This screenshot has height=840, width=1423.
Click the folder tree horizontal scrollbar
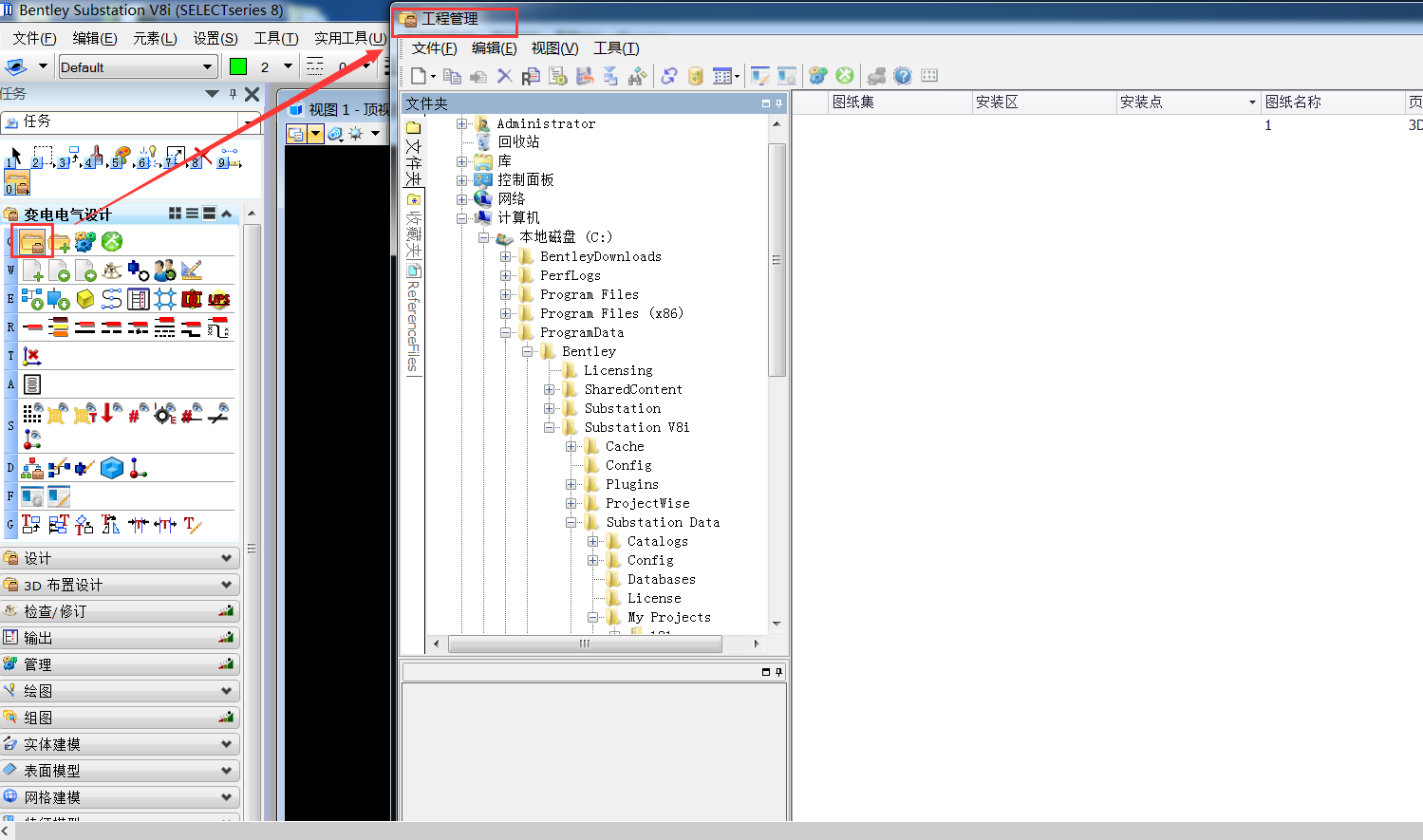pos(585,644)
